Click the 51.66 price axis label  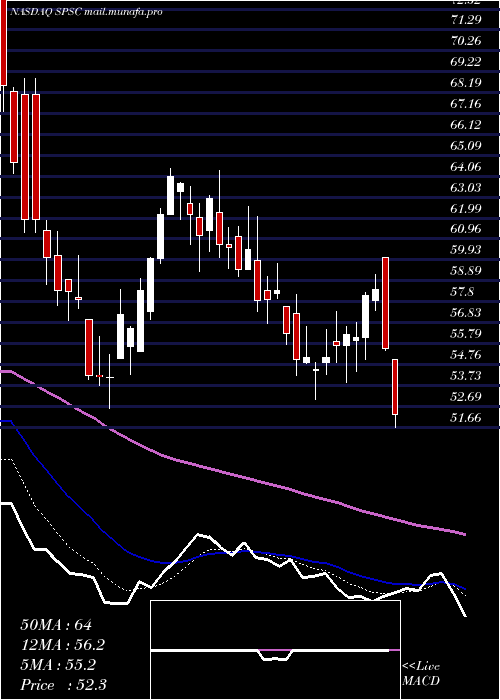point(466,417)
